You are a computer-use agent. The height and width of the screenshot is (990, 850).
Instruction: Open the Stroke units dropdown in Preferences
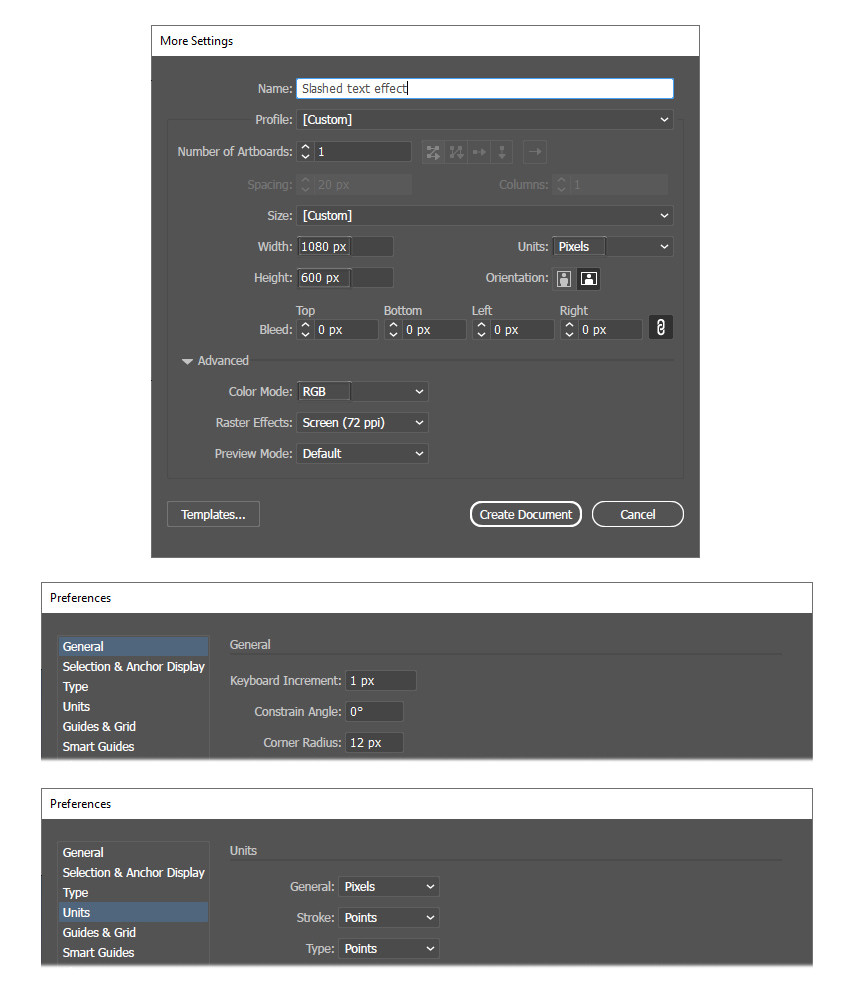tap(388, 917)
